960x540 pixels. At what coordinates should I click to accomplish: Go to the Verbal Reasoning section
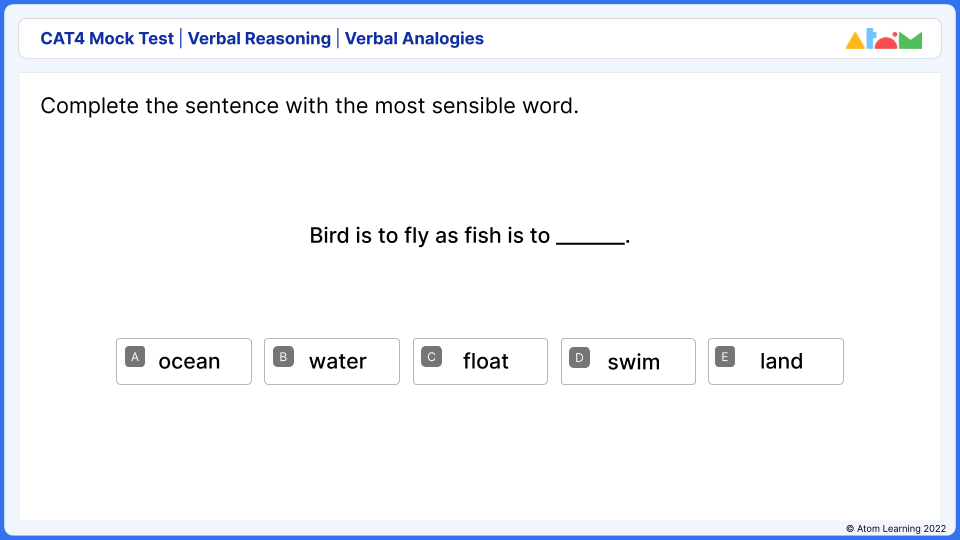[259, 39]
